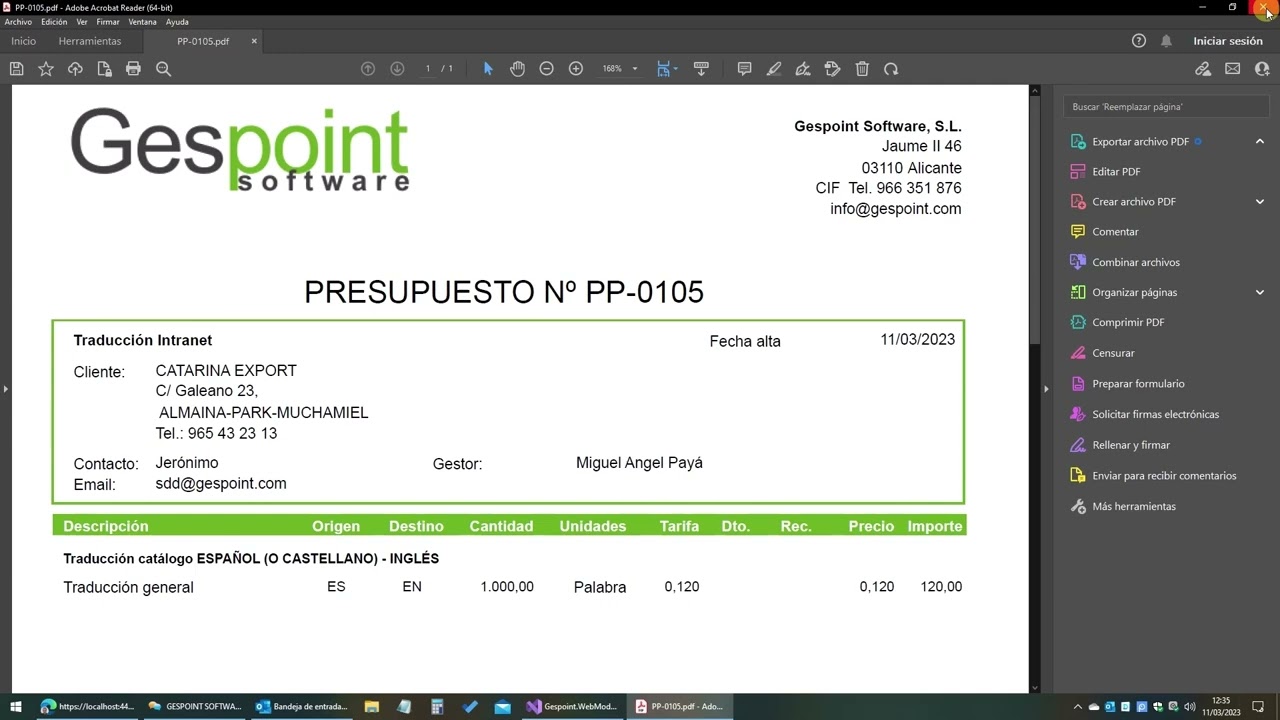The width and height of the screenshot is (1280, 720).
Task: Click the sign document pen icon
Action: (x=803, y=69)
